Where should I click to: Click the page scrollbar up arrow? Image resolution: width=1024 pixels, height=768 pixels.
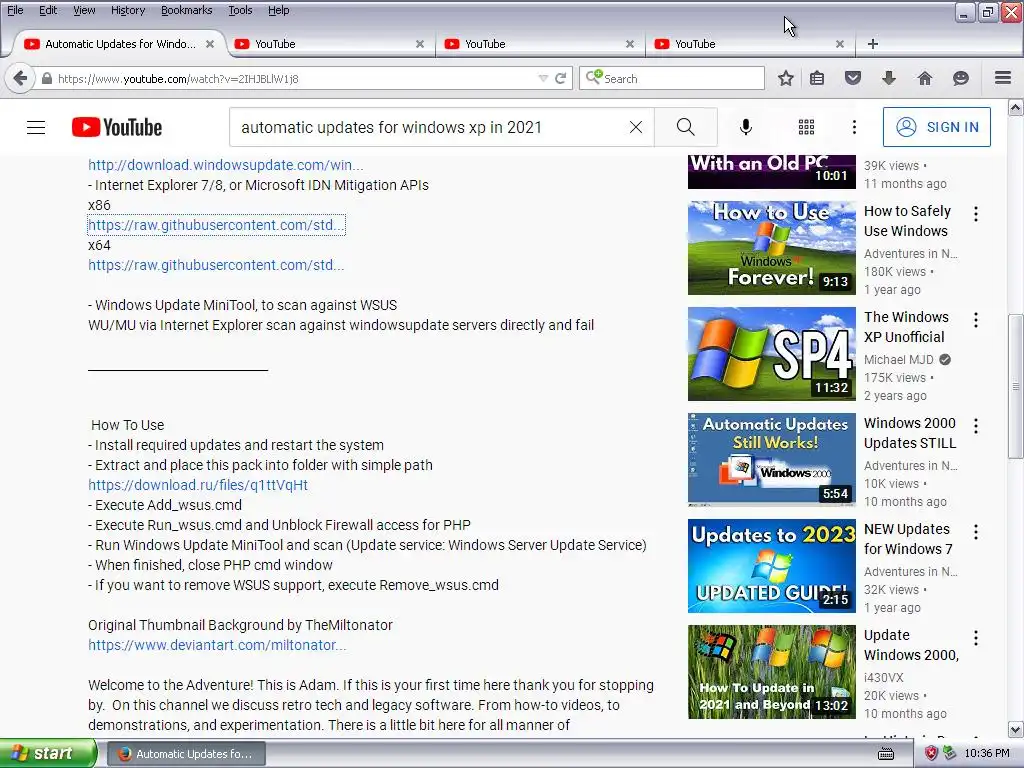1016,106
